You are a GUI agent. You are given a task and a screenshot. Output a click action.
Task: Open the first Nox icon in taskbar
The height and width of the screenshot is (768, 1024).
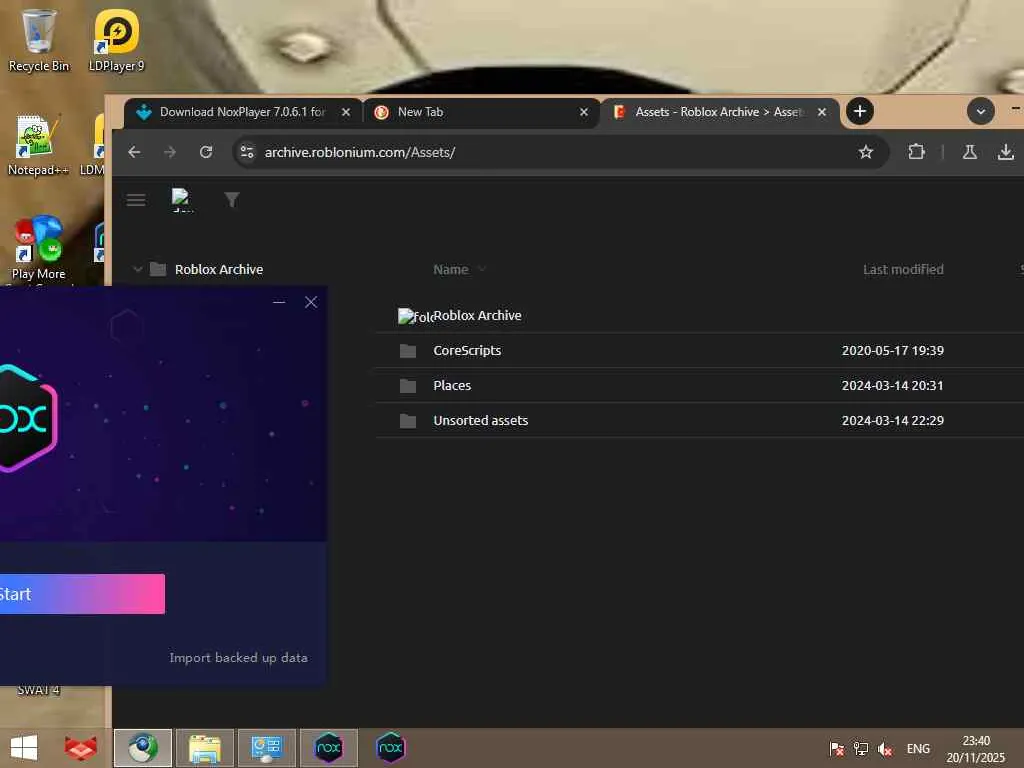click(x=328, y=748)
